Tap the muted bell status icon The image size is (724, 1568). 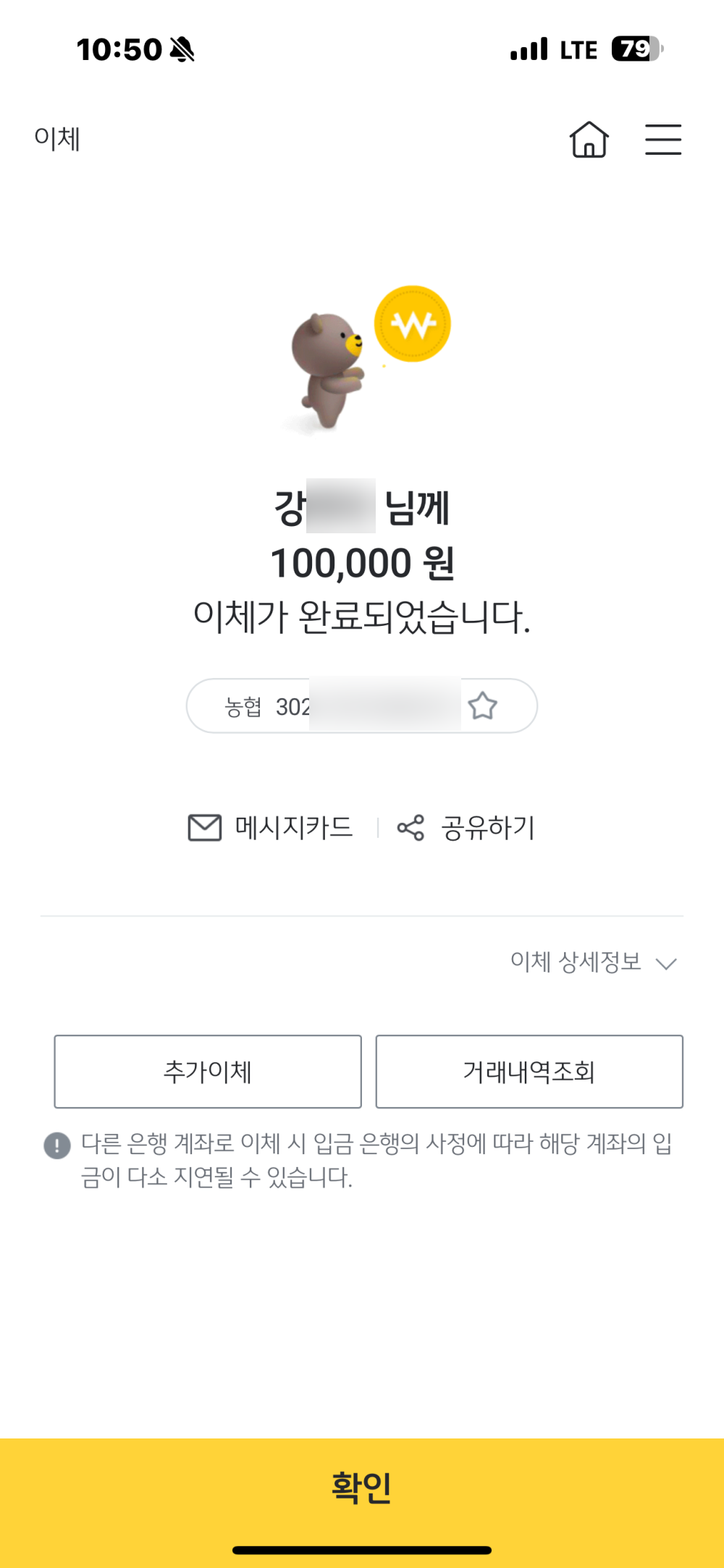pos(182,50)
